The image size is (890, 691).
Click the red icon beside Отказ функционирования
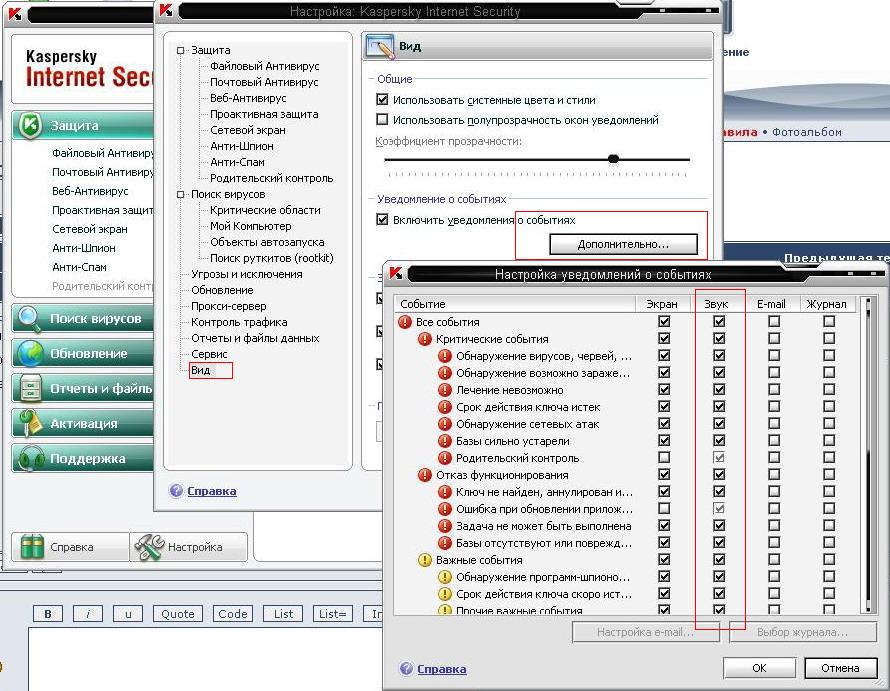click(x=425, y=475)
